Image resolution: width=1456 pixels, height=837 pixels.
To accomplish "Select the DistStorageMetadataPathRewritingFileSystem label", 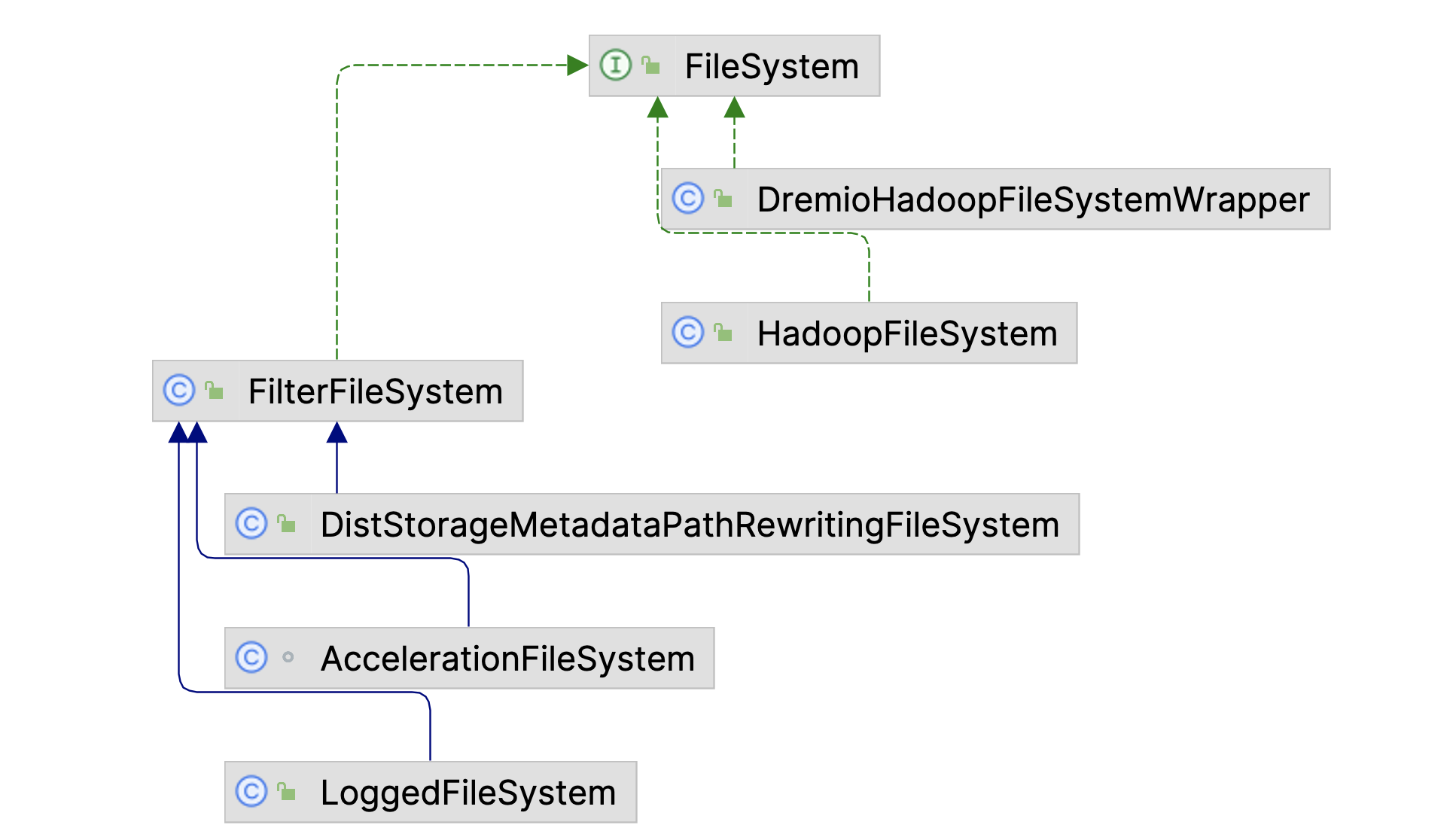I will pos(690,525).
